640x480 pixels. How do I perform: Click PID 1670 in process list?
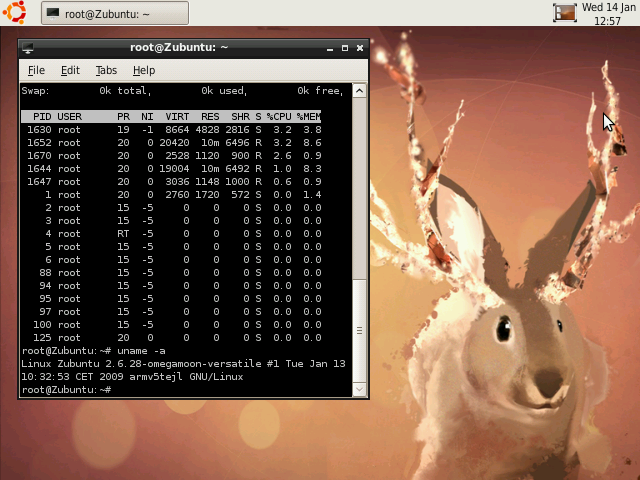(39, 156)
